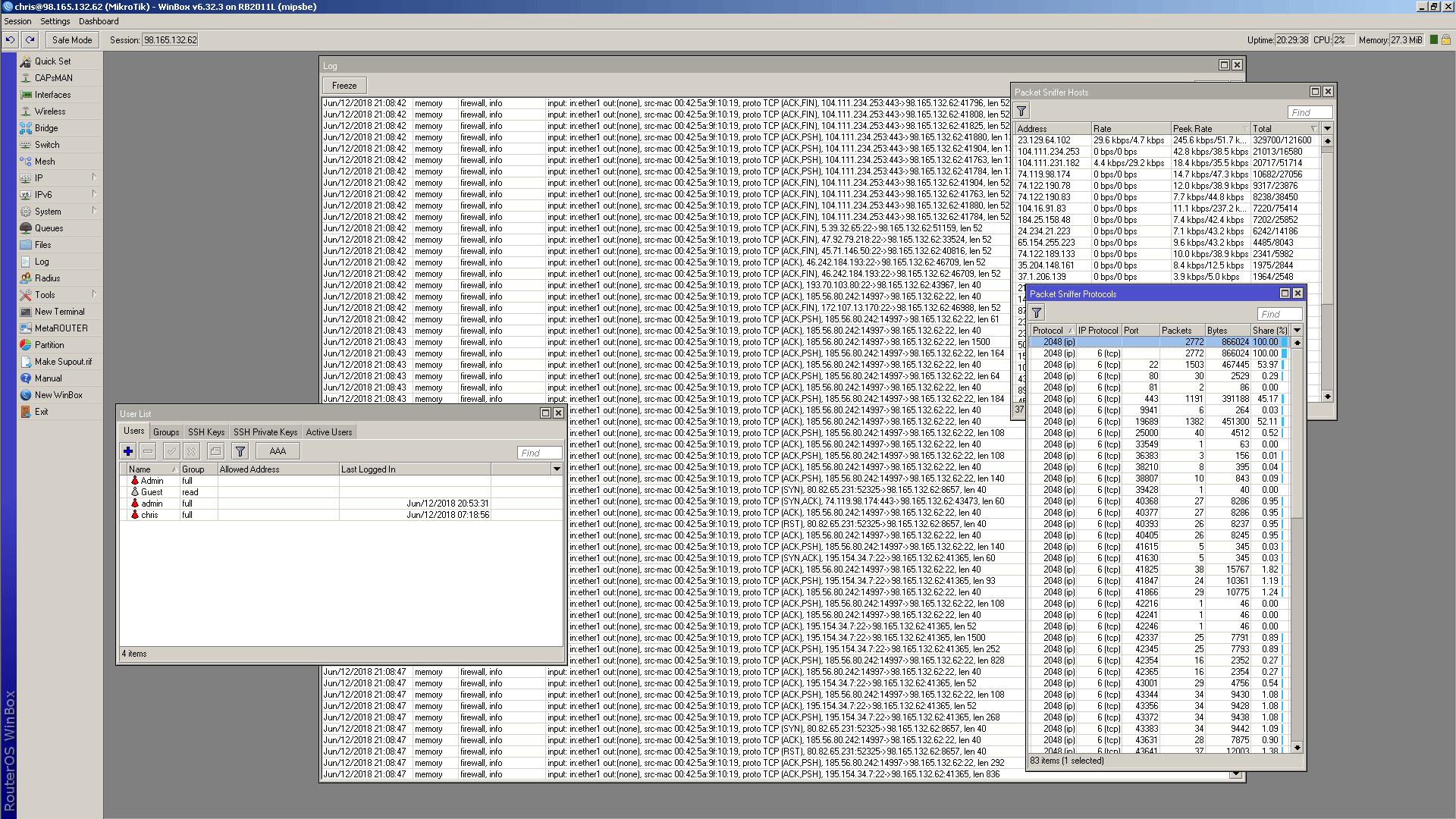Open Partition menu

point(49,345)
